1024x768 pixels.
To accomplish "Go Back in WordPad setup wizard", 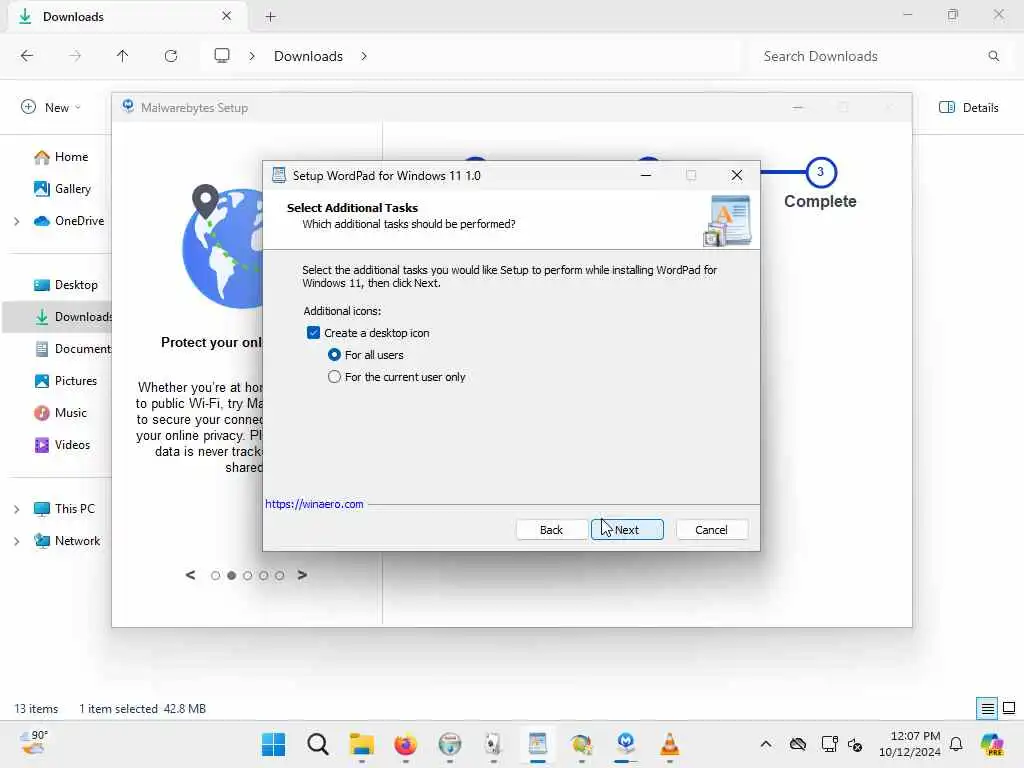I will [551, 530].
